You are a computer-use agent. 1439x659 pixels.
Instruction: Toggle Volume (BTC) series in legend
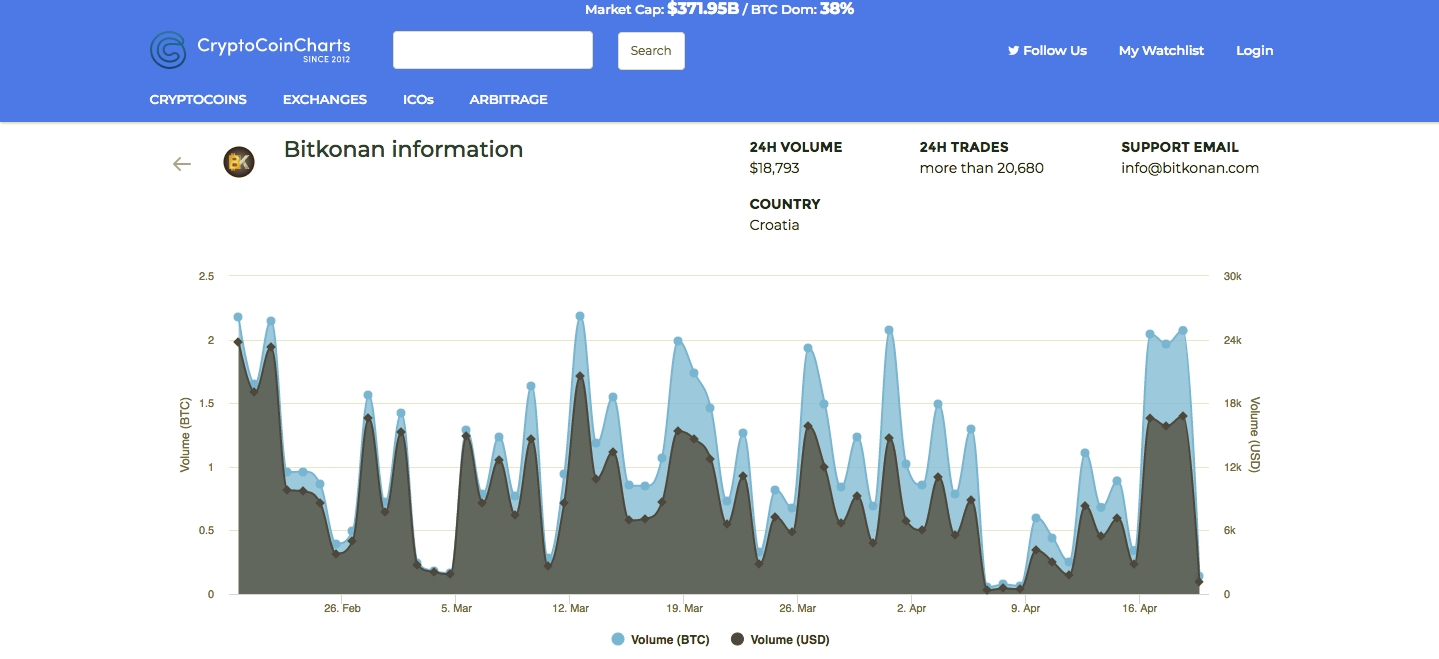pos(660,640)
